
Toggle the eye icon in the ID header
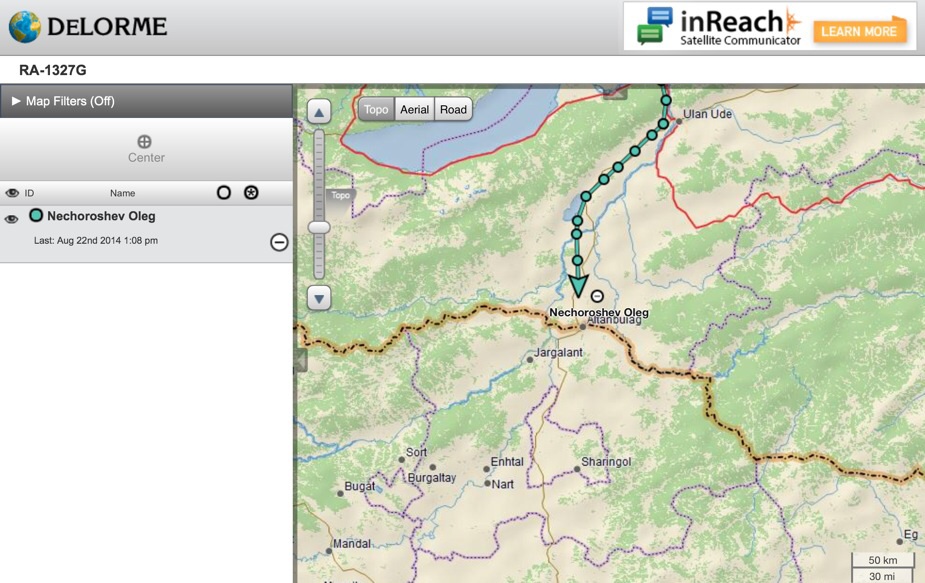coord(12,193)
